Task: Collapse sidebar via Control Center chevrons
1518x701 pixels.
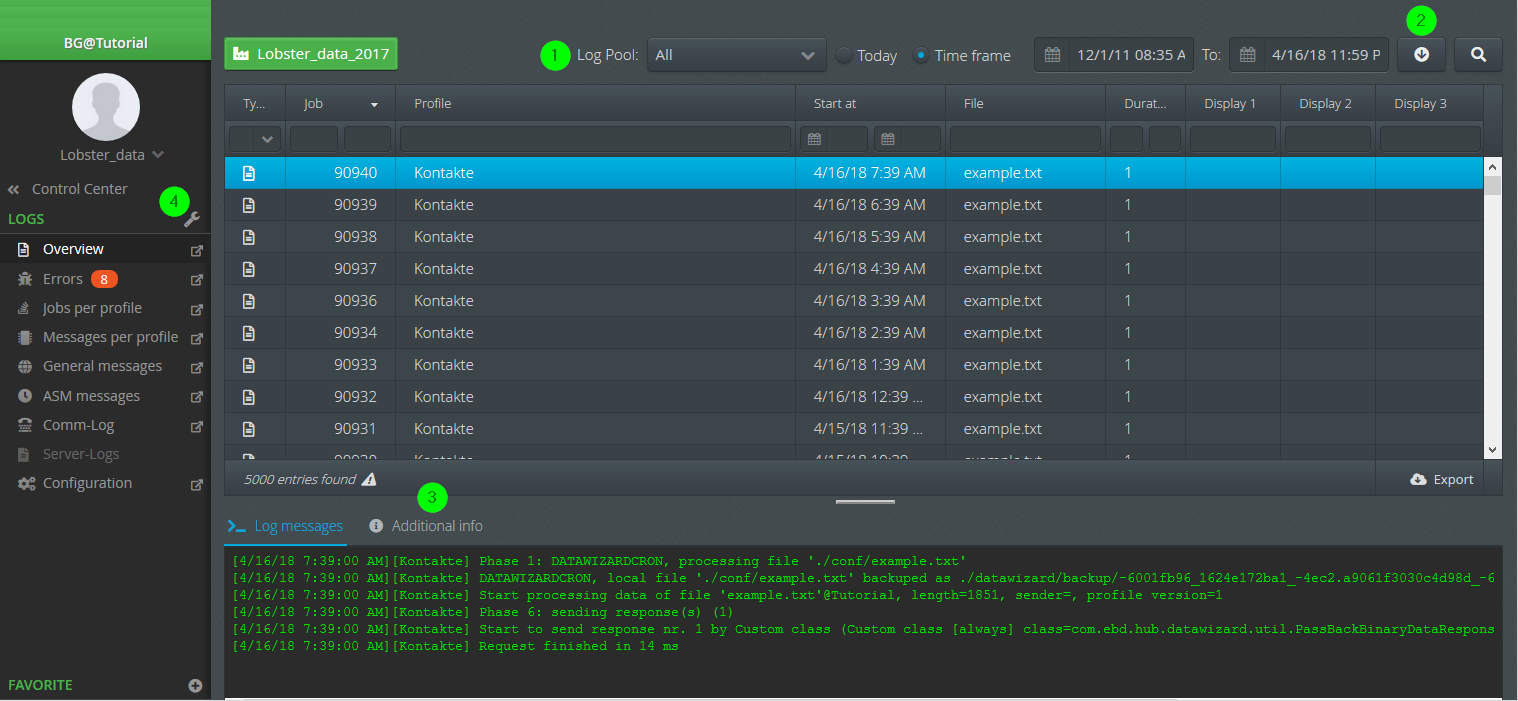Action: tap(14, 189)
